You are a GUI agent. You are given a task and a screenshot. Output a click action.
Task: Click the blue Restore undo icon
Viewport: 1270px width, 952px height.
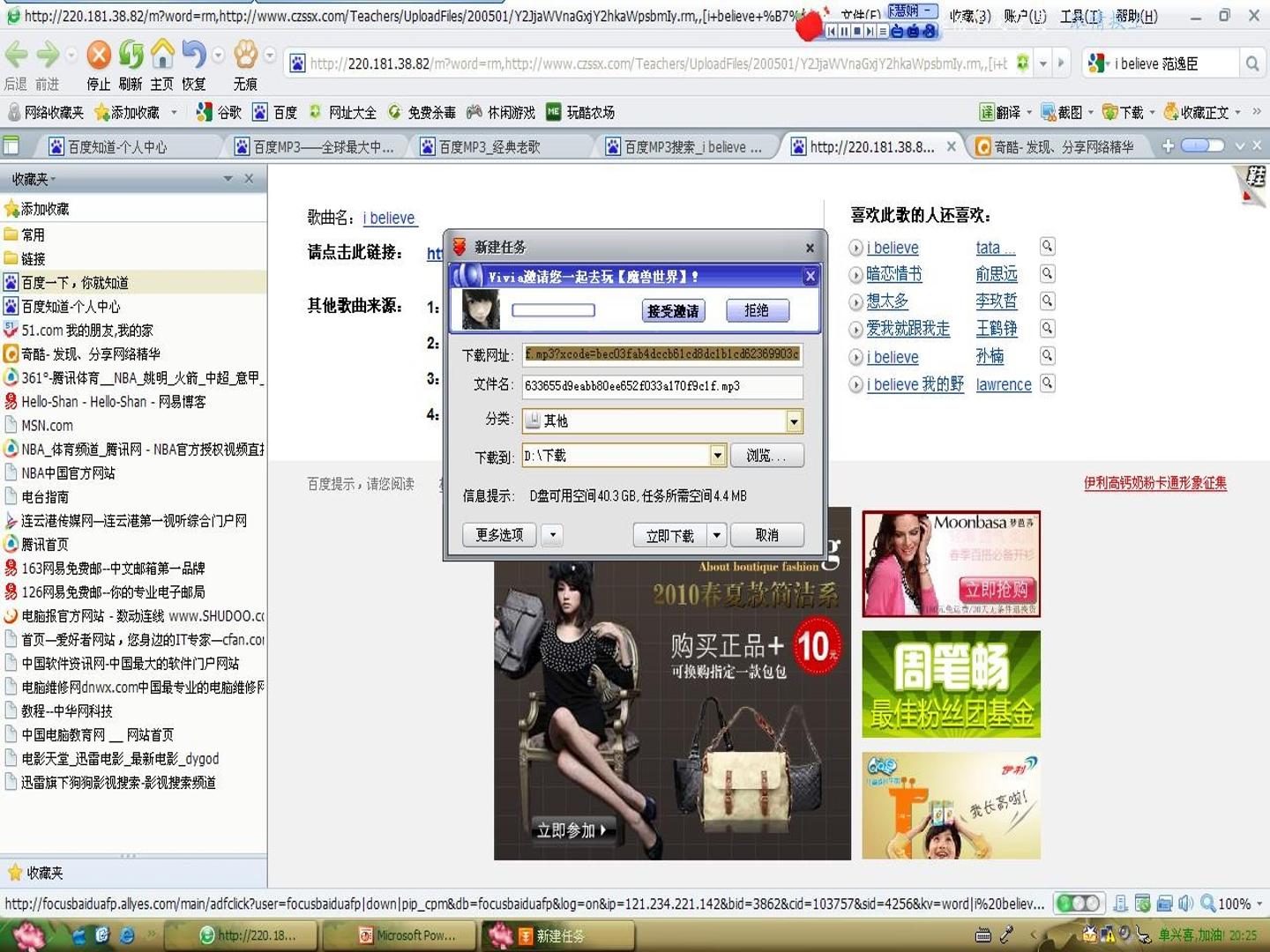pos(194,55)
